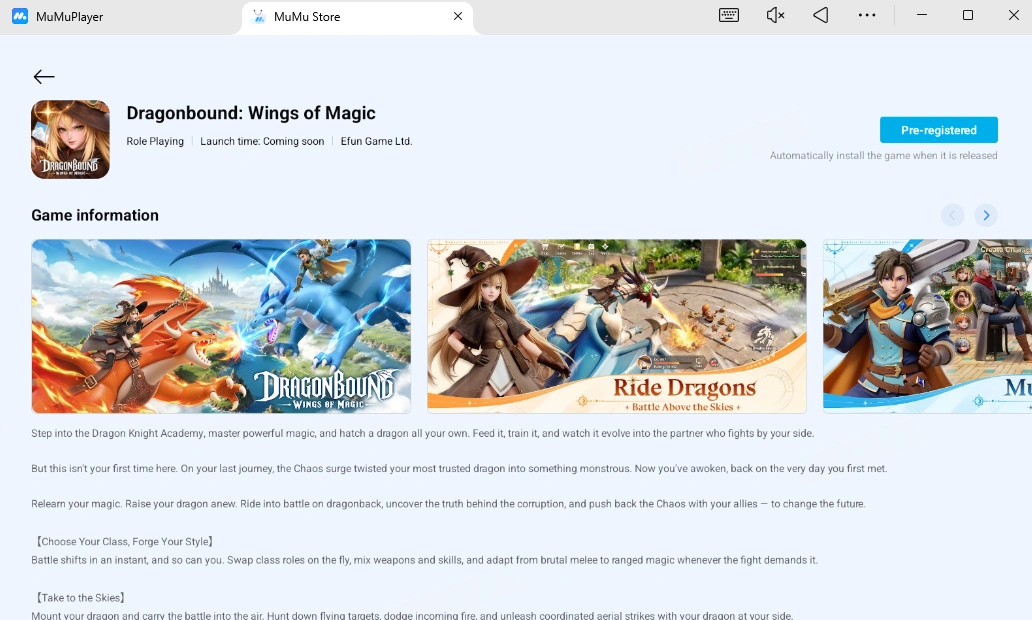Close the MuMu Store tab
The image size is (1032, 620).
pyautogui.click(x=458, y=16)
